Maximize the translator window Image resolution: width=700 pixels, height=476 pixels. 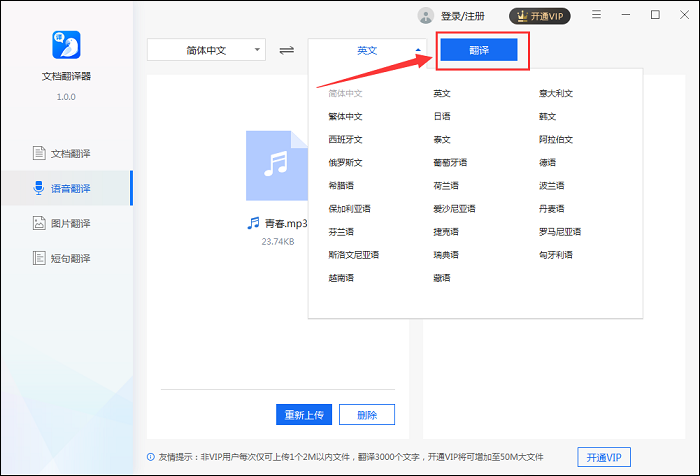[x=655, y=15]
